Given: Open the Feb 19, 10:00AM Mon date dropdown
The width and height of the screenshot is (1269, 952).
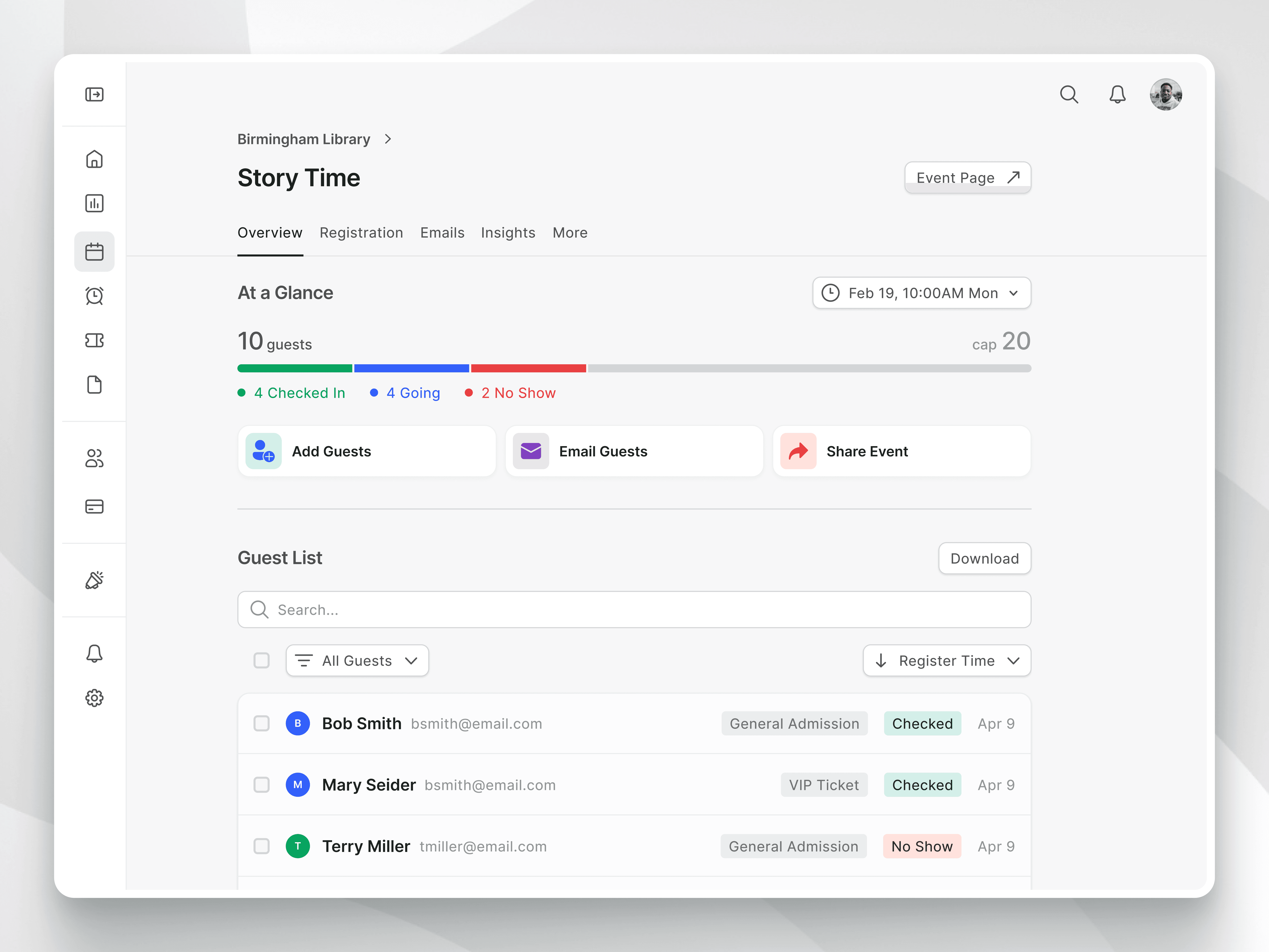Looking at the screenshot, I should (x=921, y=293).
